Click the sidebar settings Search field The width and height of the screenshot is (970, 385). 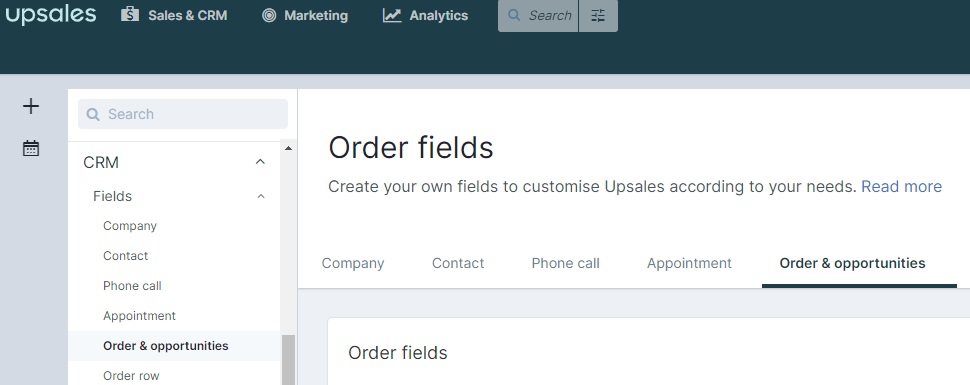[x=182, y=114]
